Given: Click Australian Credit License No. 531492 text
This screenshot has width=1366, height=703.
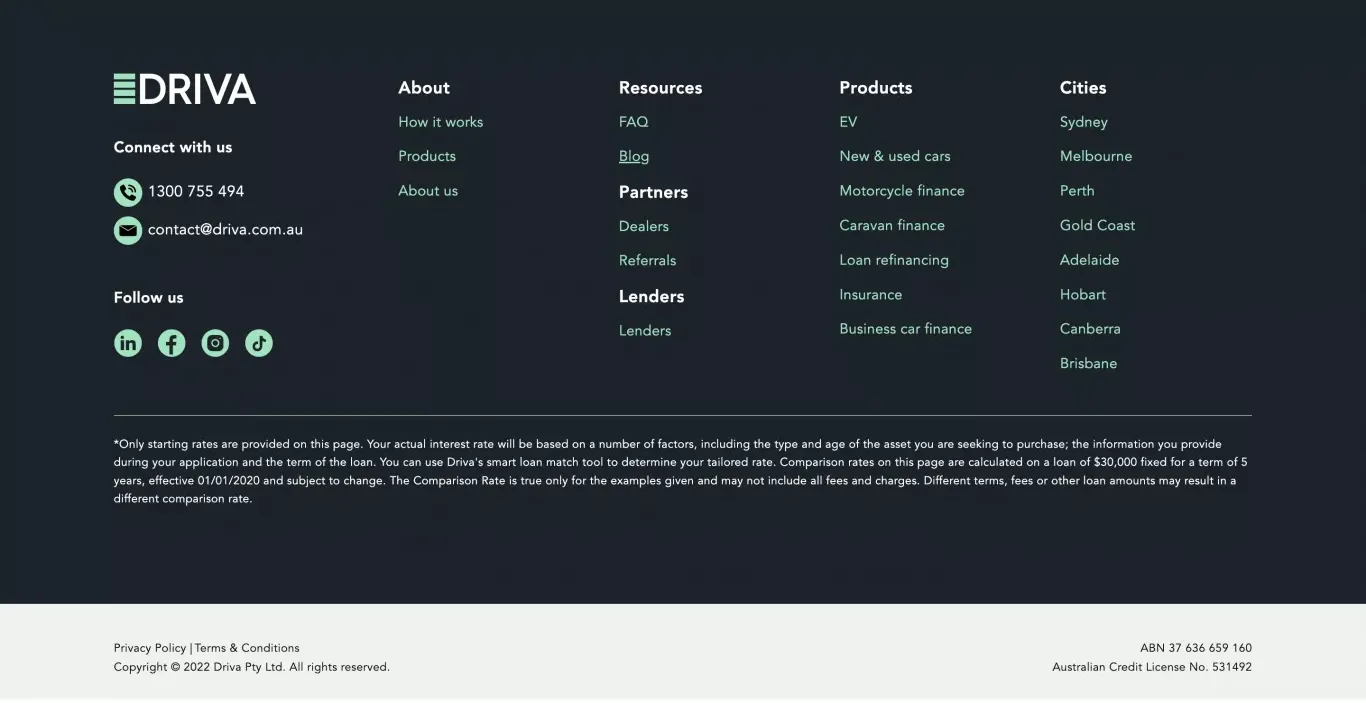Looking at the screenshot, I should (x=1152, y=667).
